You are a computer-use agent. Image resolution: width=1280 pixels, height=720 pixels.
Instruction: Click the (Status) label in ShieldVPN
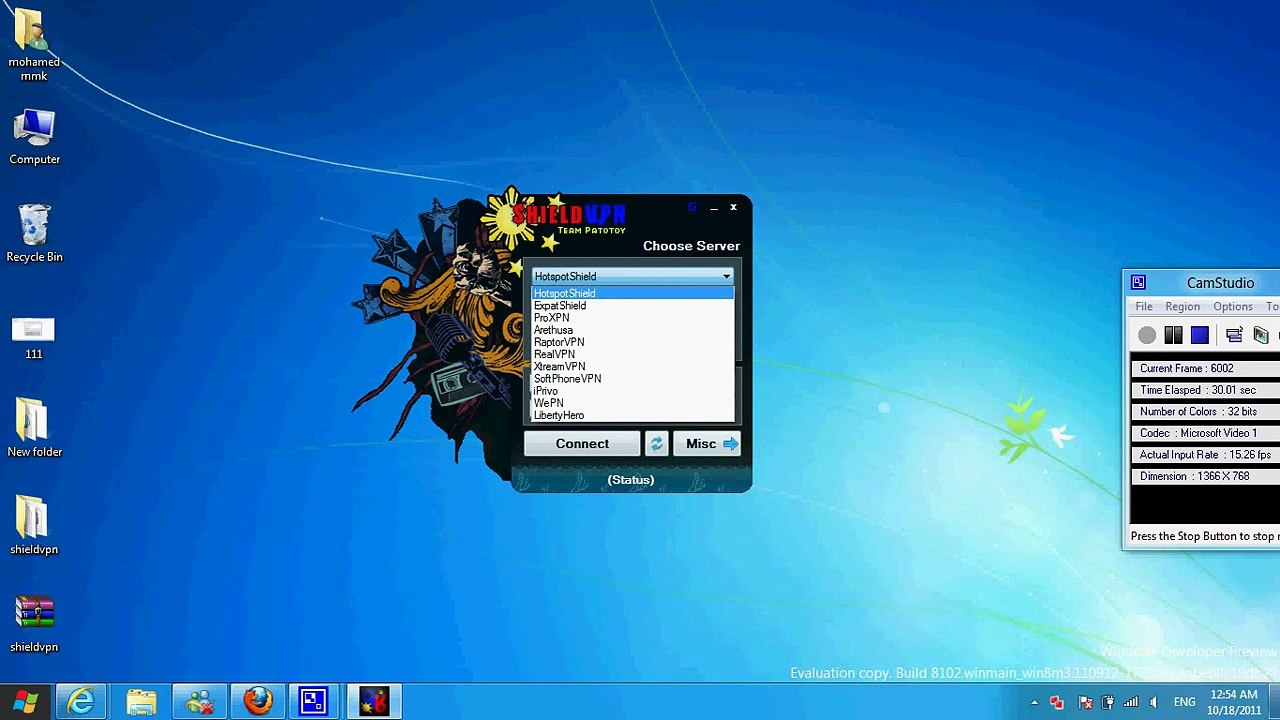coord(631,480)
